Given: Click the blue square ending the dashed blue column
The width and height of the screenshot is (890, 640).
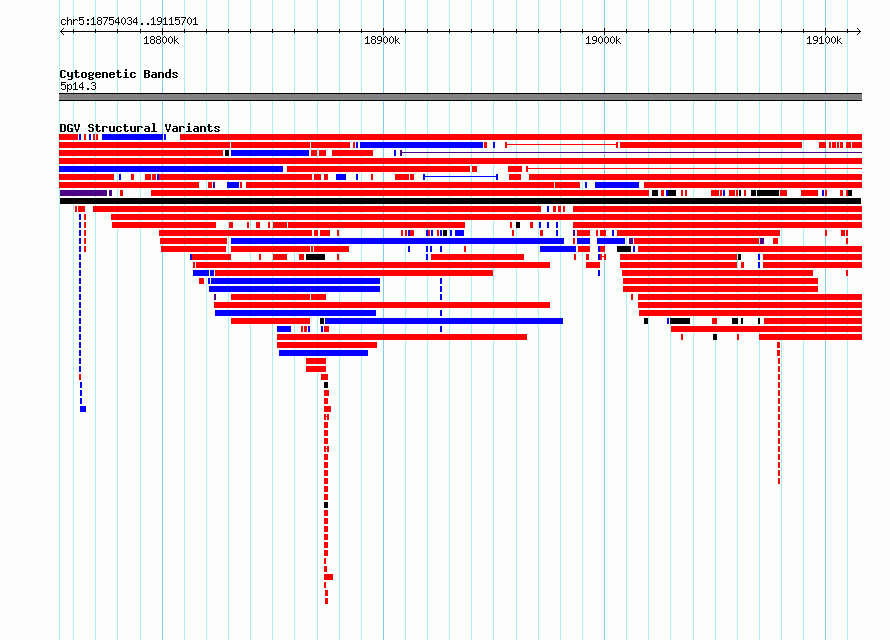Looking at the screenshot, I should tap(83, 409).
